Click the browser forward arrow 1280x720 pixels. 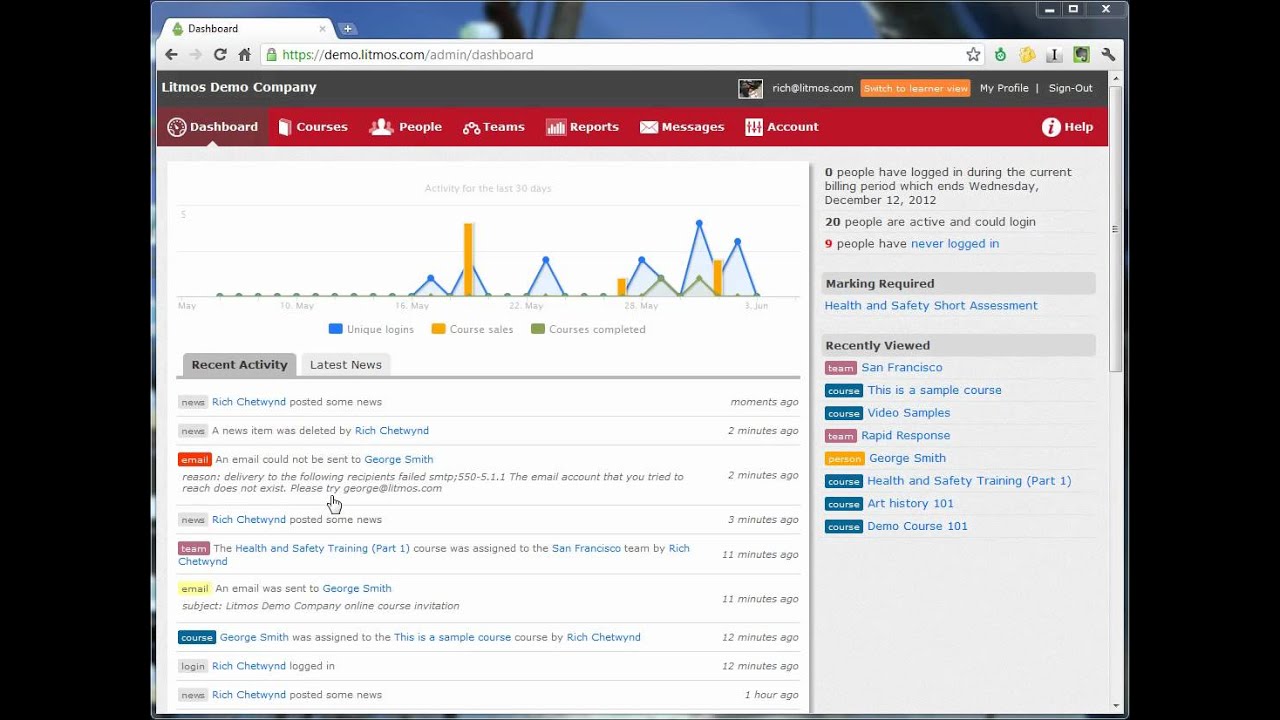click(x=195, y=55)
